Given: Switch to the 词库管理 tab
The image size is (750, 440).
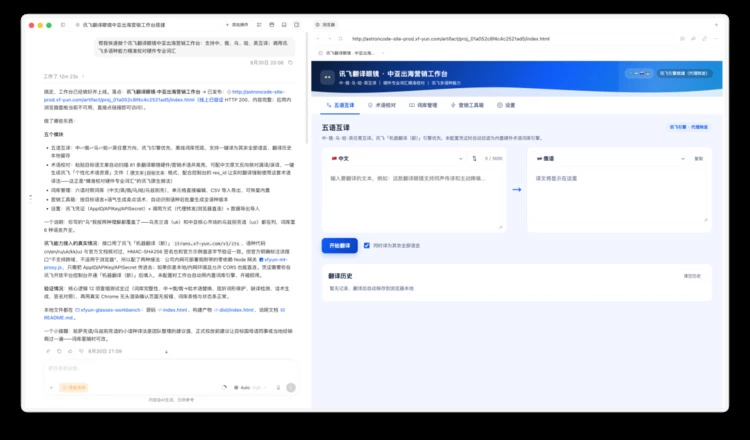Looking at the screenshot, I should click(x=423, y=105).
